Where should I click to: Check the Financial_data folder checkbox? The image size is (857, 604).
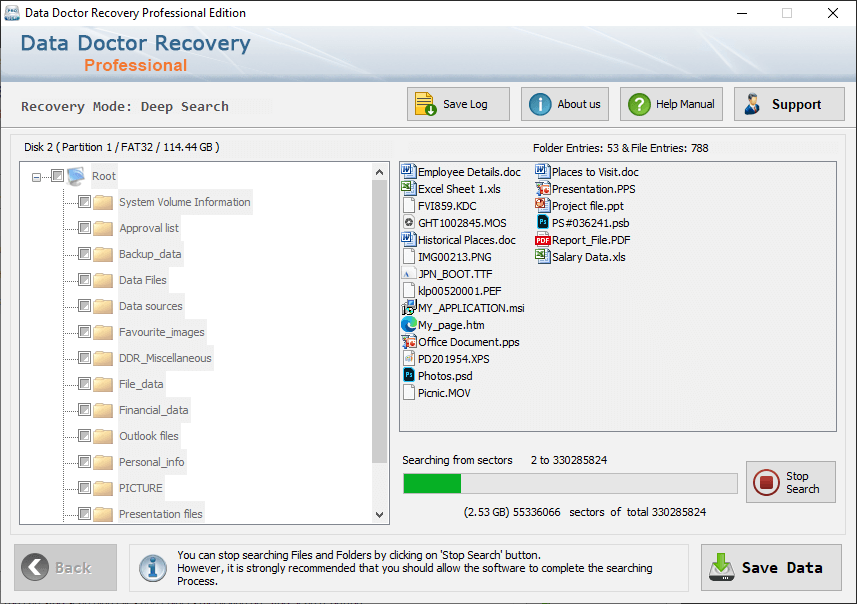[x=84, y=410]
